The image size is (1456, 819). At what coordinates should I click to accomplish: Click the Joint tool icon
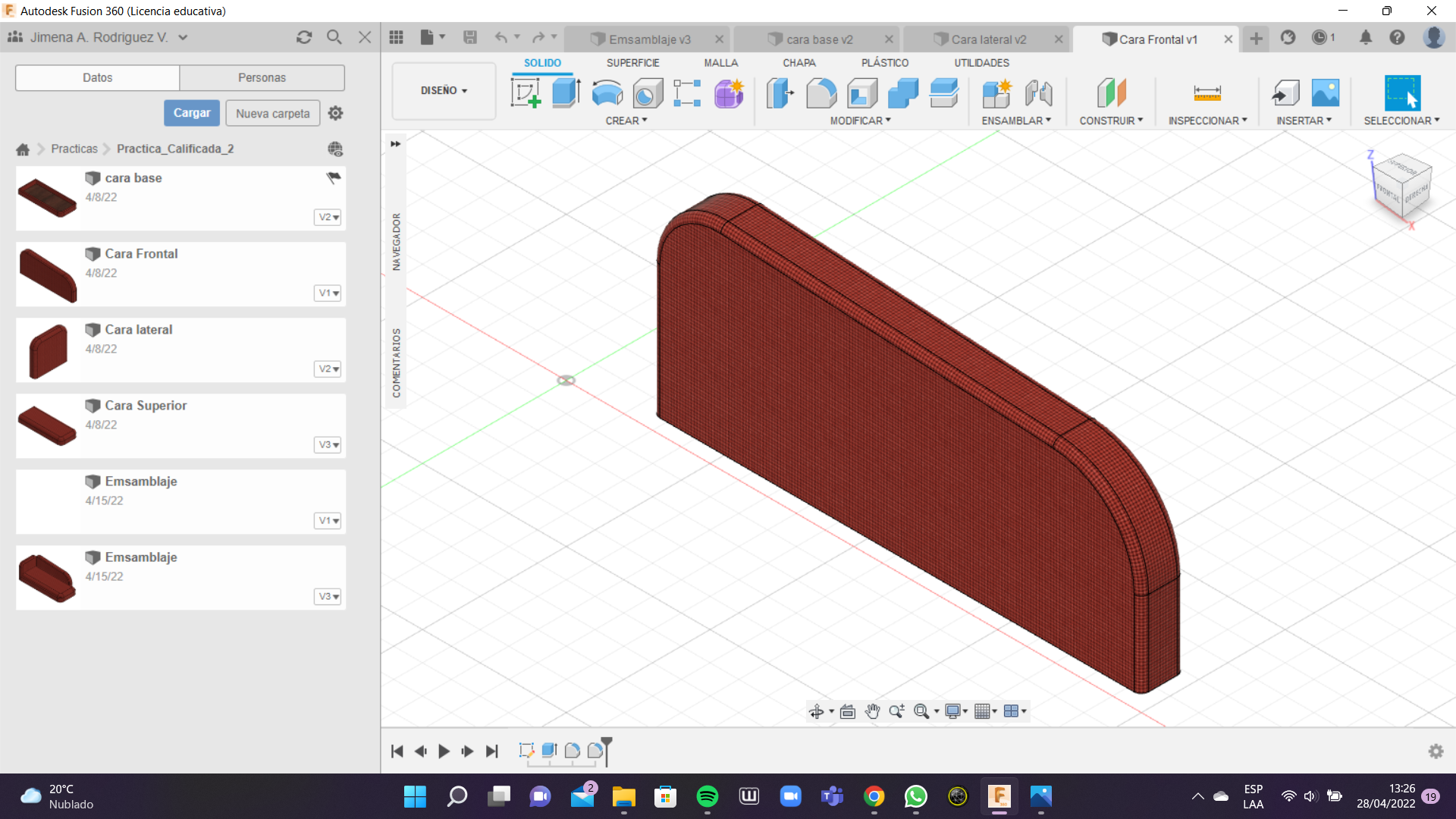[x=1039, y=93]
